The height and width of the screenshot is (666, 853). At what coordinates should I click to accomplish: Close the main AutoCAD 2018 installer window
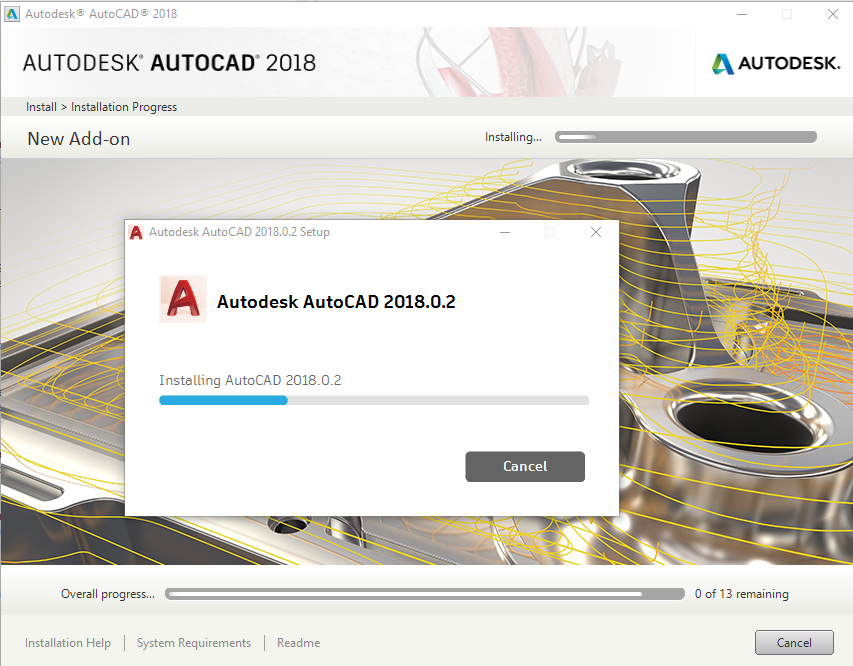(832, 14)
